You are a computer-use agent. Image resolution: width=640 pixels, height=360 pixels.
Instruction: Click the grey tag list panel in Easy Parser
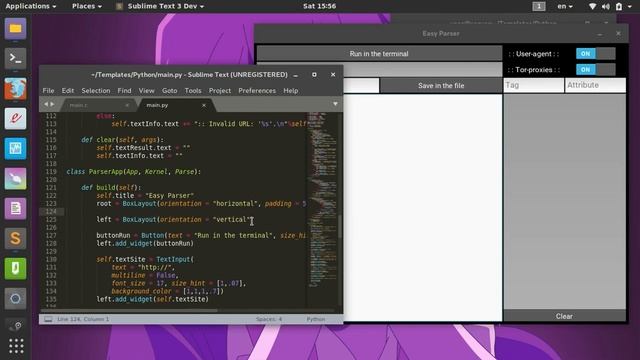point(564,201)
